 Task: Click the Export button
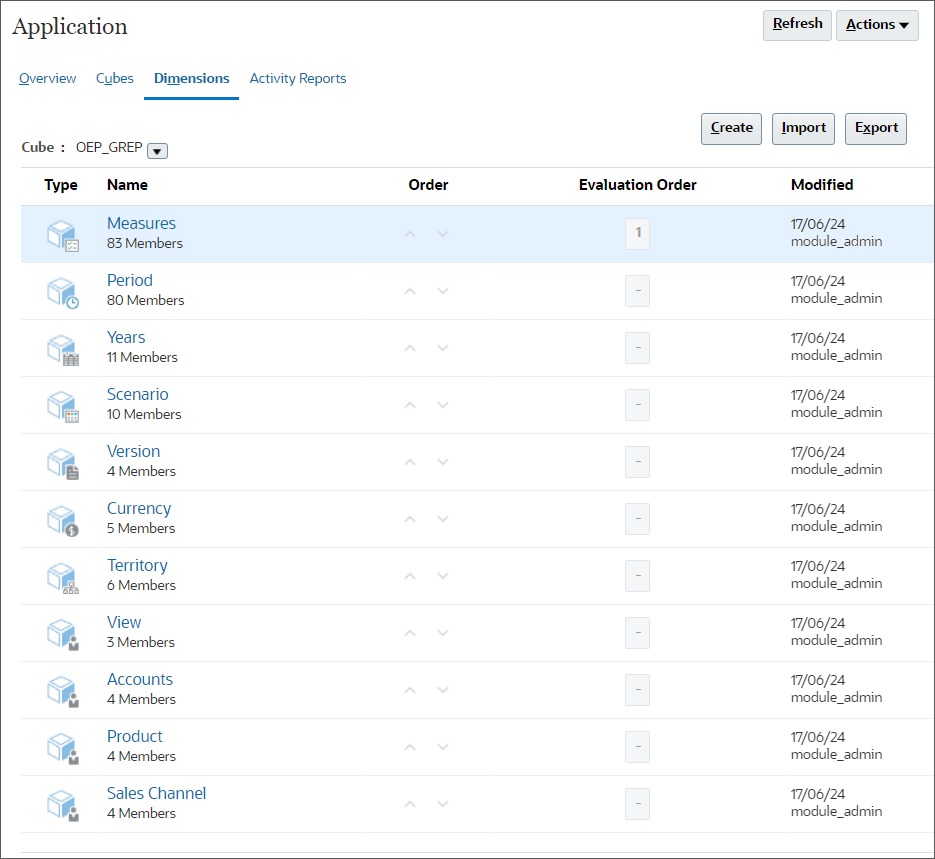point(876,129)
